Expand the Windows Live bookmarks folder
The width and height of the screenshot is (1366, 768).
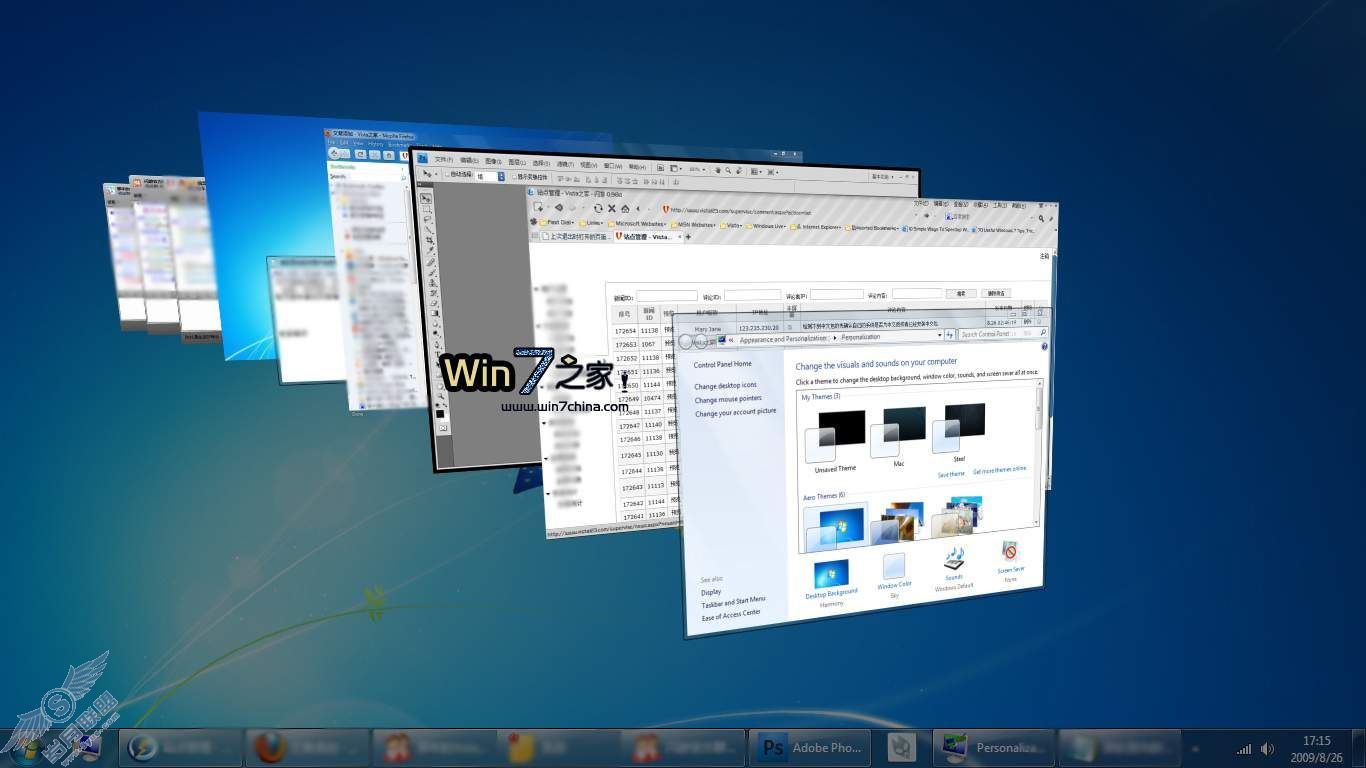point(766,226)
